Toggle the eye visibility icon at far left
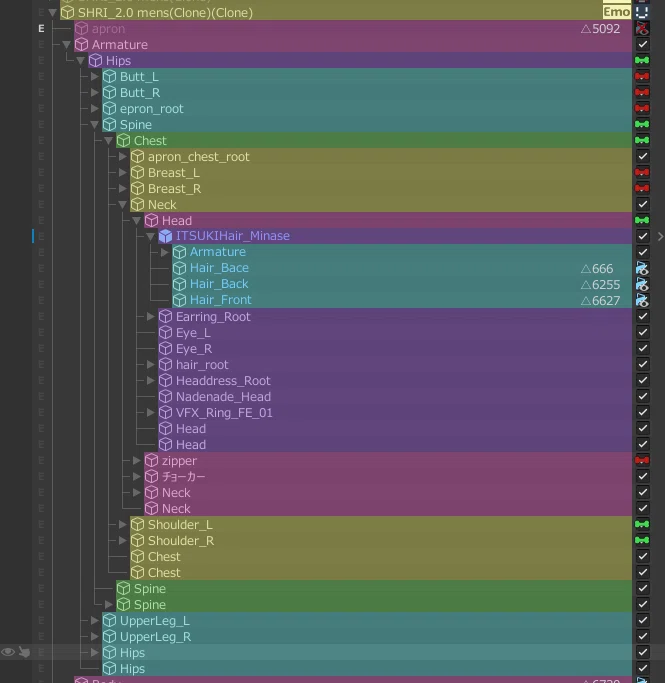 coord(8,652)
